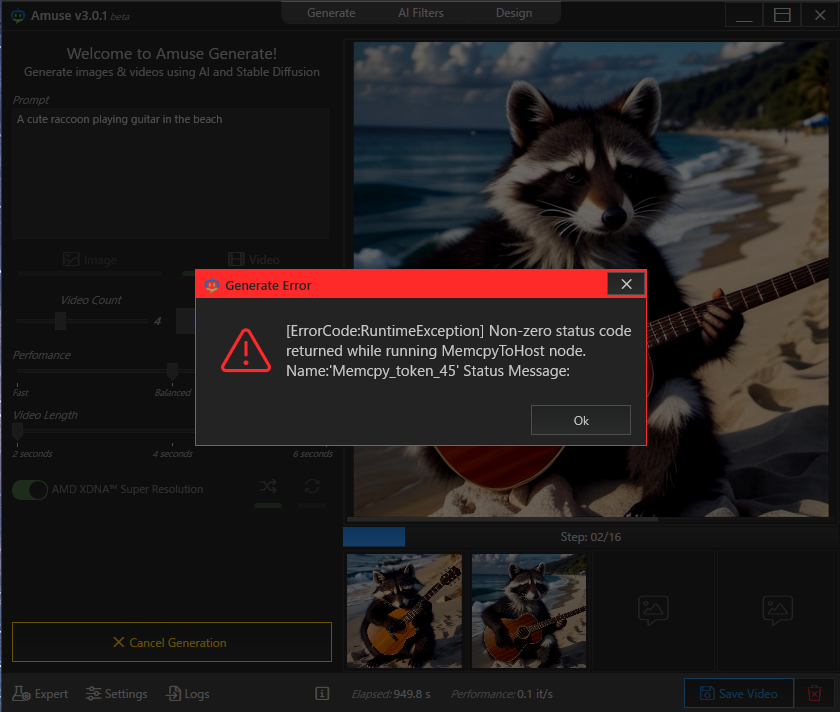
Task: Click the refresh seed icon
Action: (312, 487)
